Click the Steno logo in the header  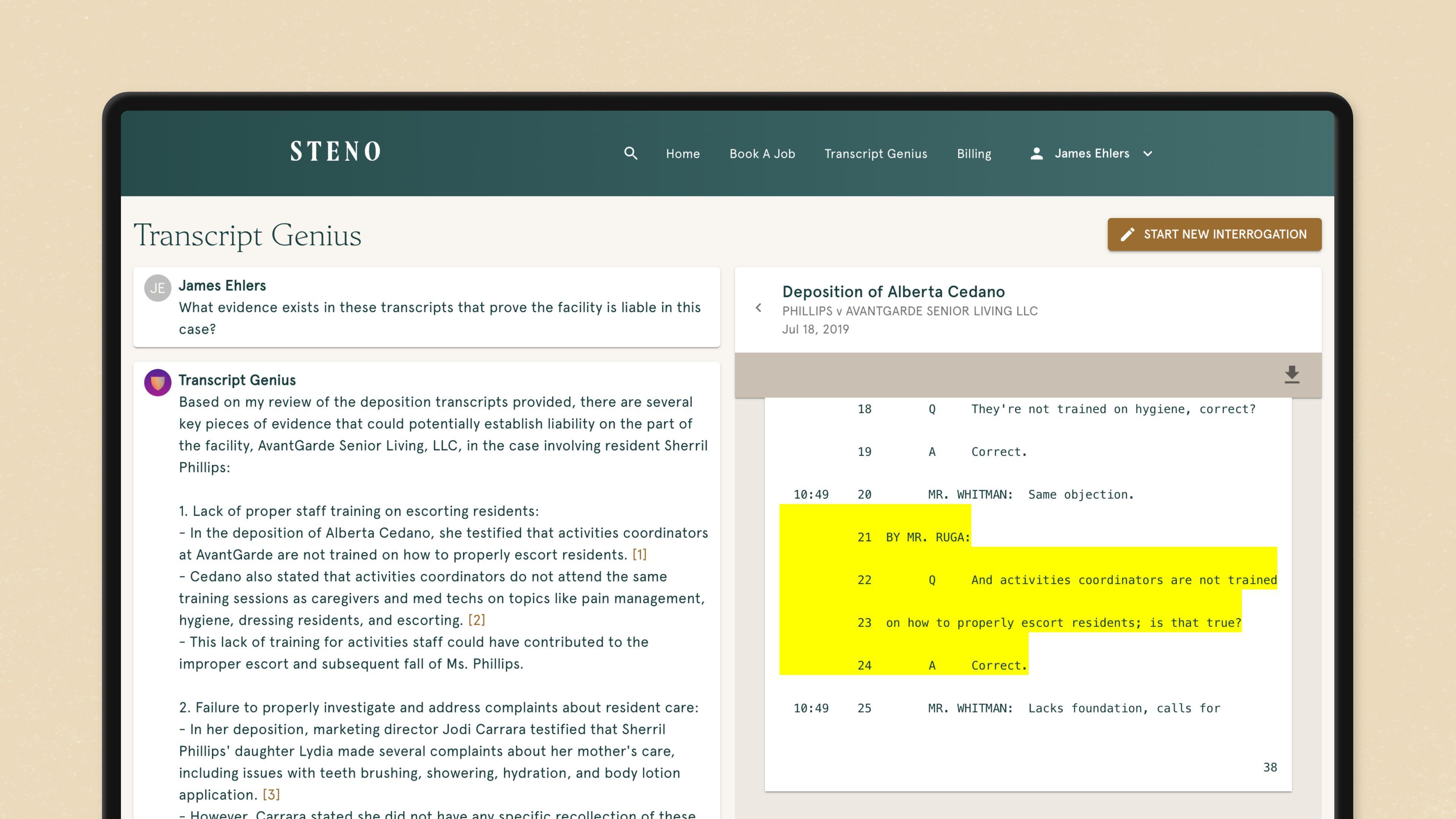coord(336,151)
